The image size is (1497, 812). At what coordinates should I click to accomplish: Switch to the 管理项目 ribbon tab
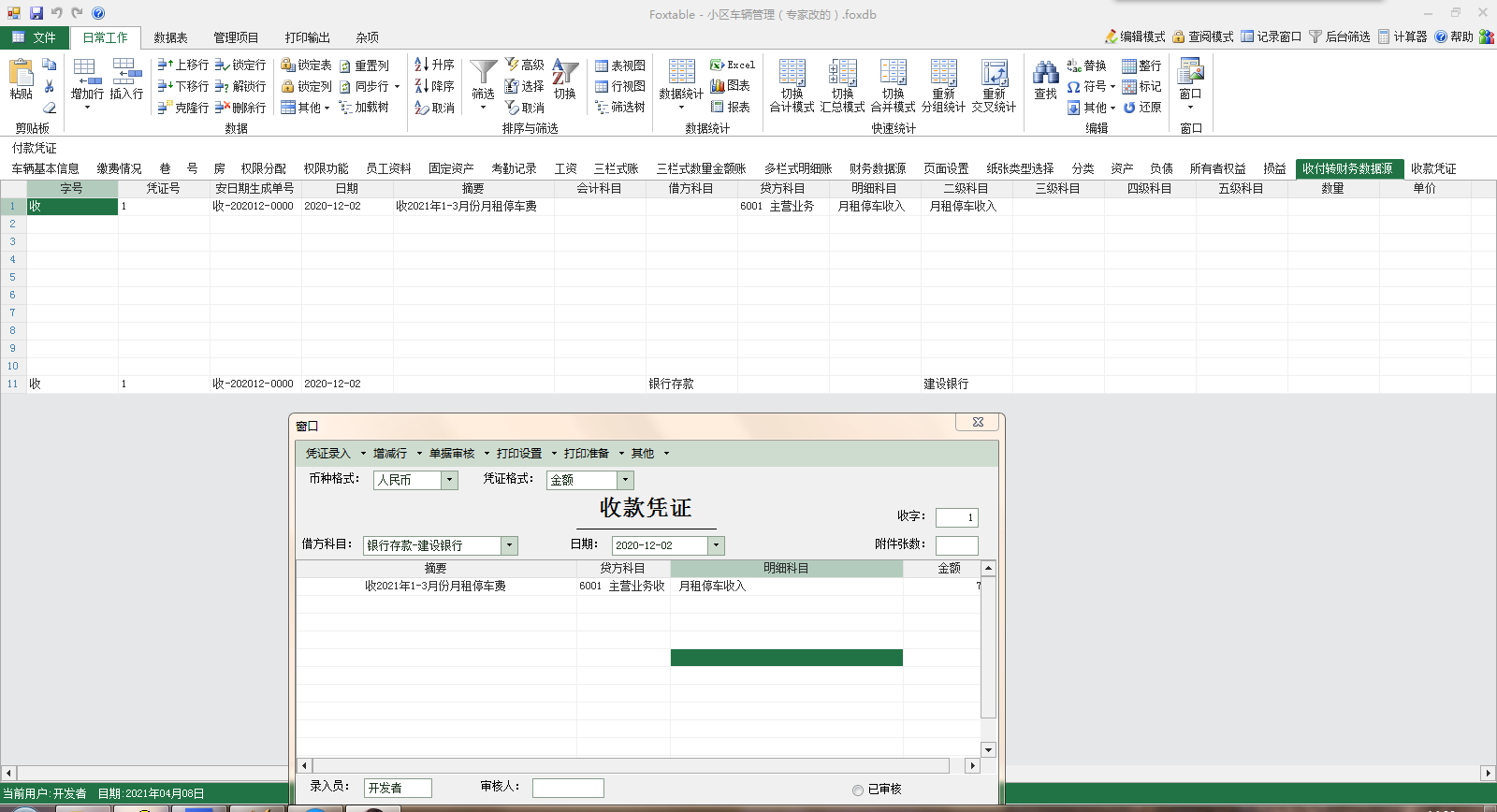[x=236, y=37]
